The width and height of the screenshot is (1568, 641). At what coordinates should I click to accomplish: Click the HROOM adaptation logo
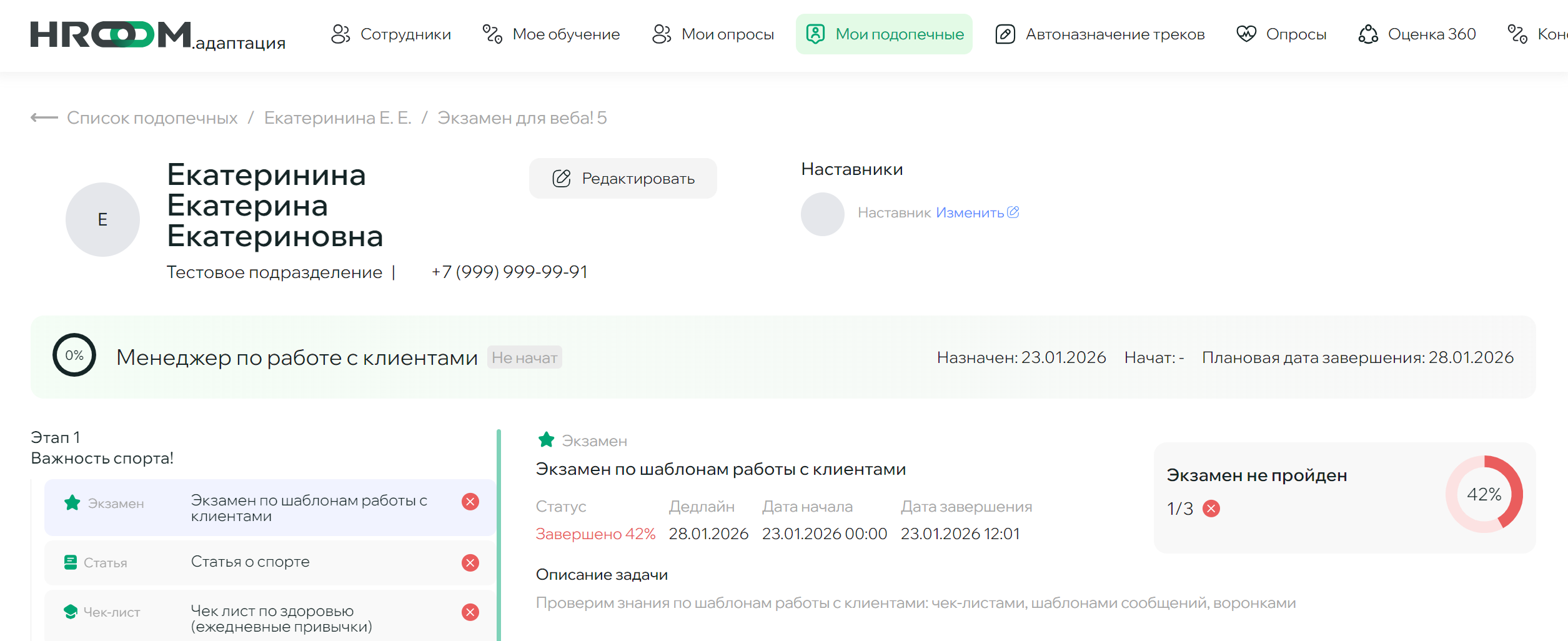(157, 35)
